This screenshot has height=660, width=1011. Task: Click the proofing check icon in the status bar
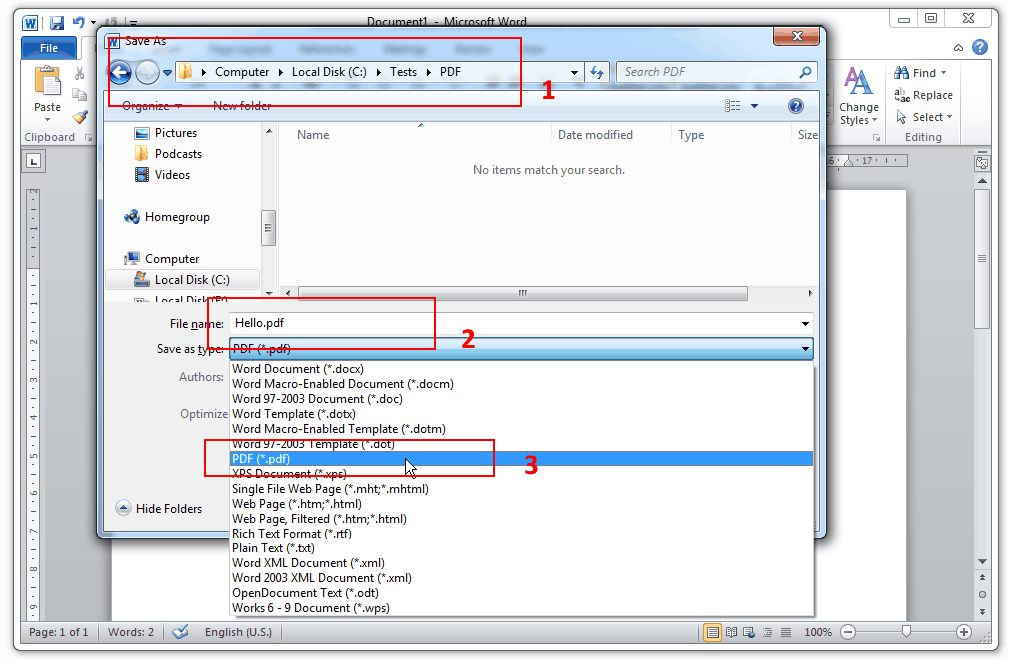pos(180,632)
